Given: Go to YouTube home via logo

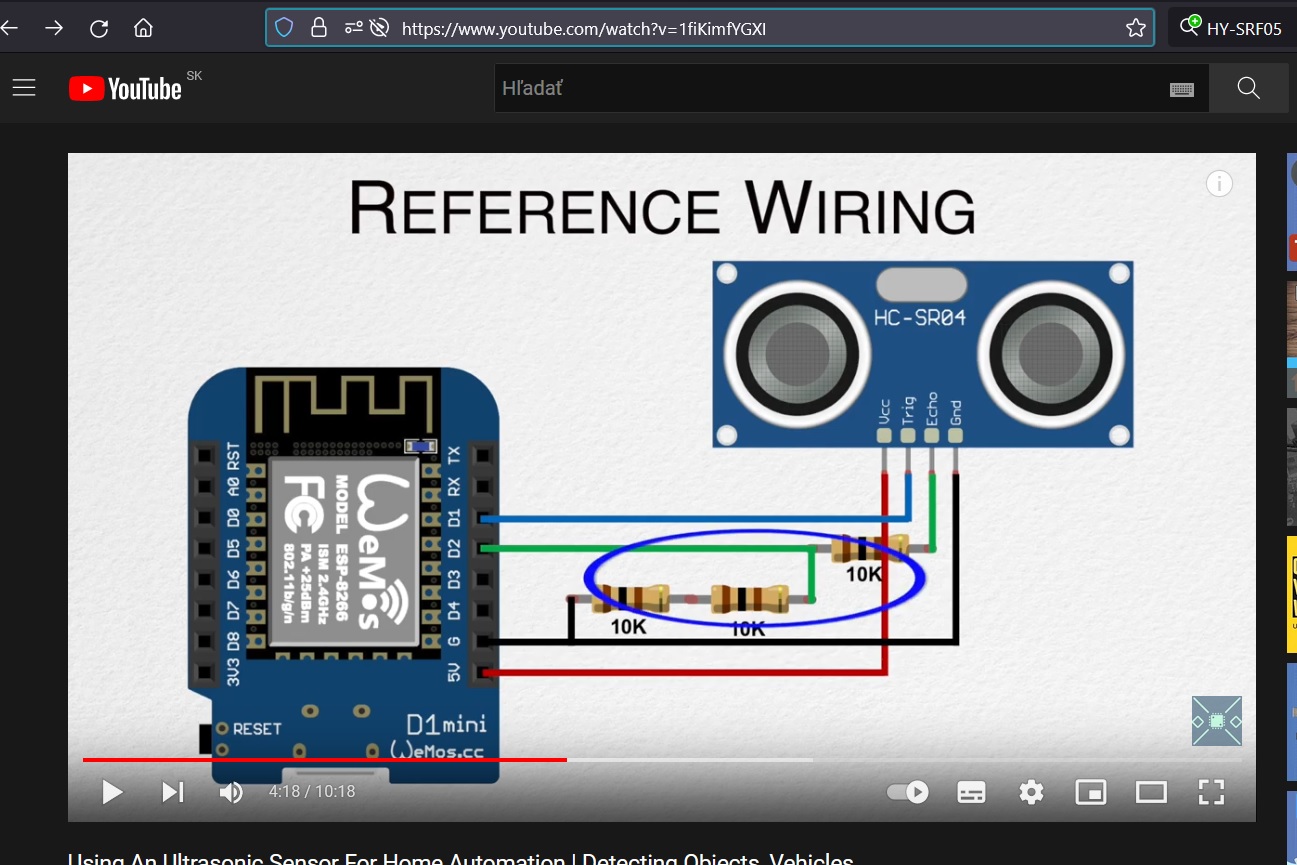Looking at the screenshot, I should pos(125,89).
